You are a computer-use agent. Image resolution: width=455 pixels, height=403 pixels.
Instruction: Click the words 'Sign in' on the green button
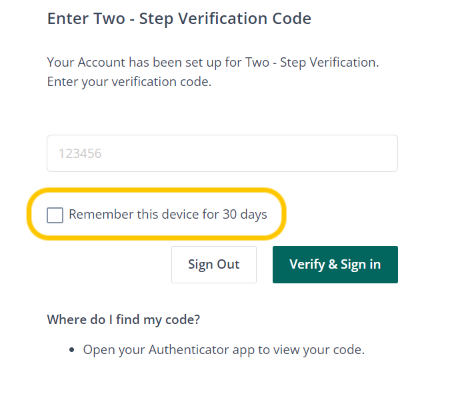(361, 265)
